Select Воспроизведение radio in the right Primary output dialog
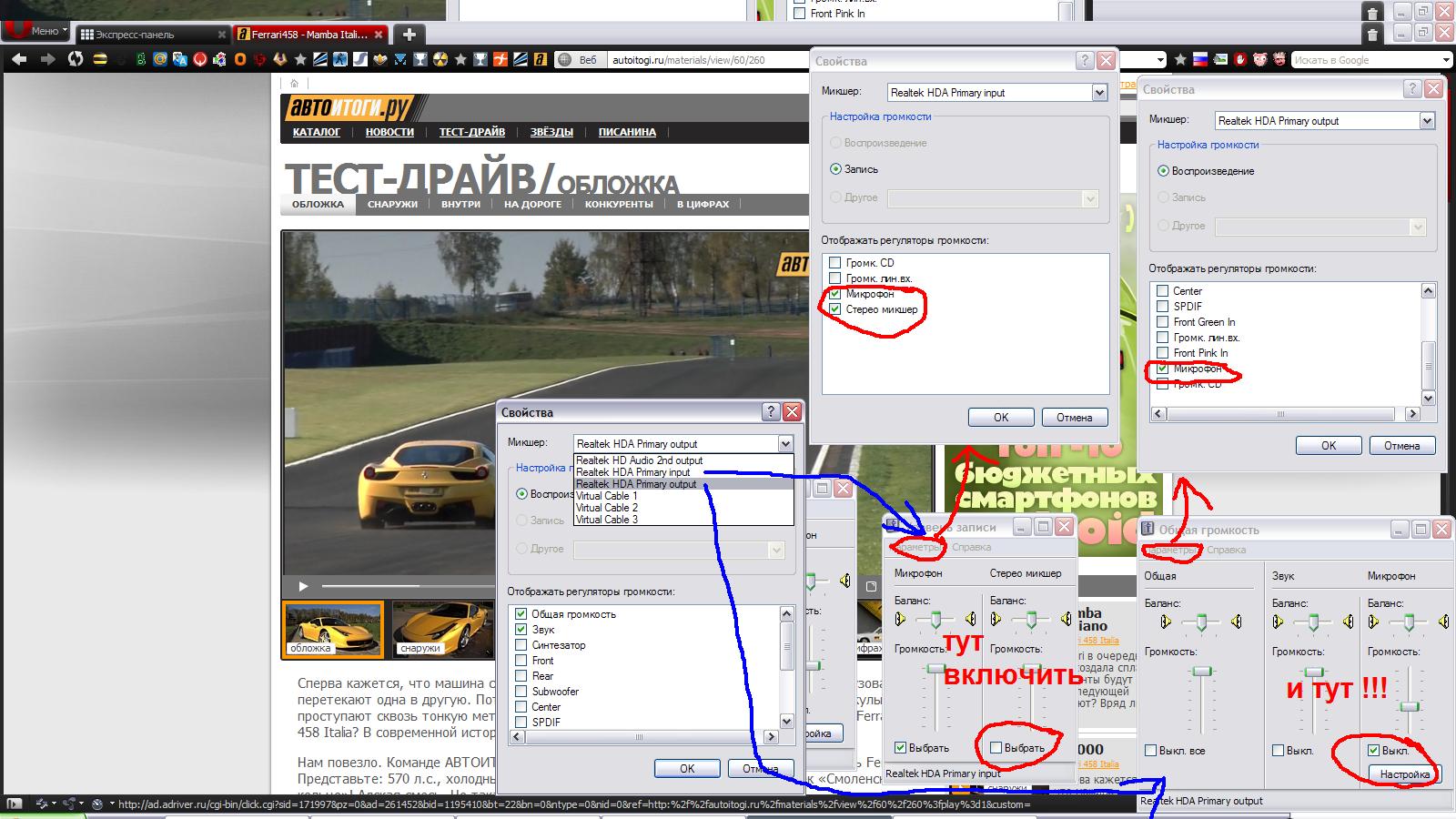Viewport: 1456px width, 819px height. coord(1163,171)
